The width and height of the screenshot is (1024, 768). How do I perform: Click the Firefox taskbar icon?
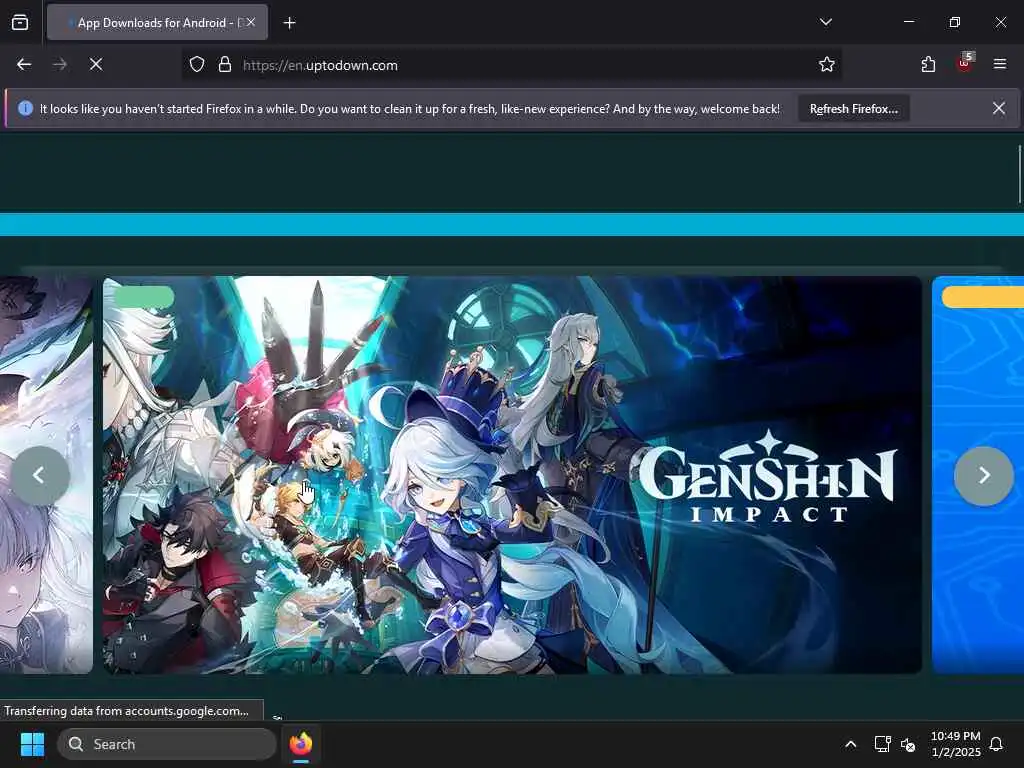300,744
